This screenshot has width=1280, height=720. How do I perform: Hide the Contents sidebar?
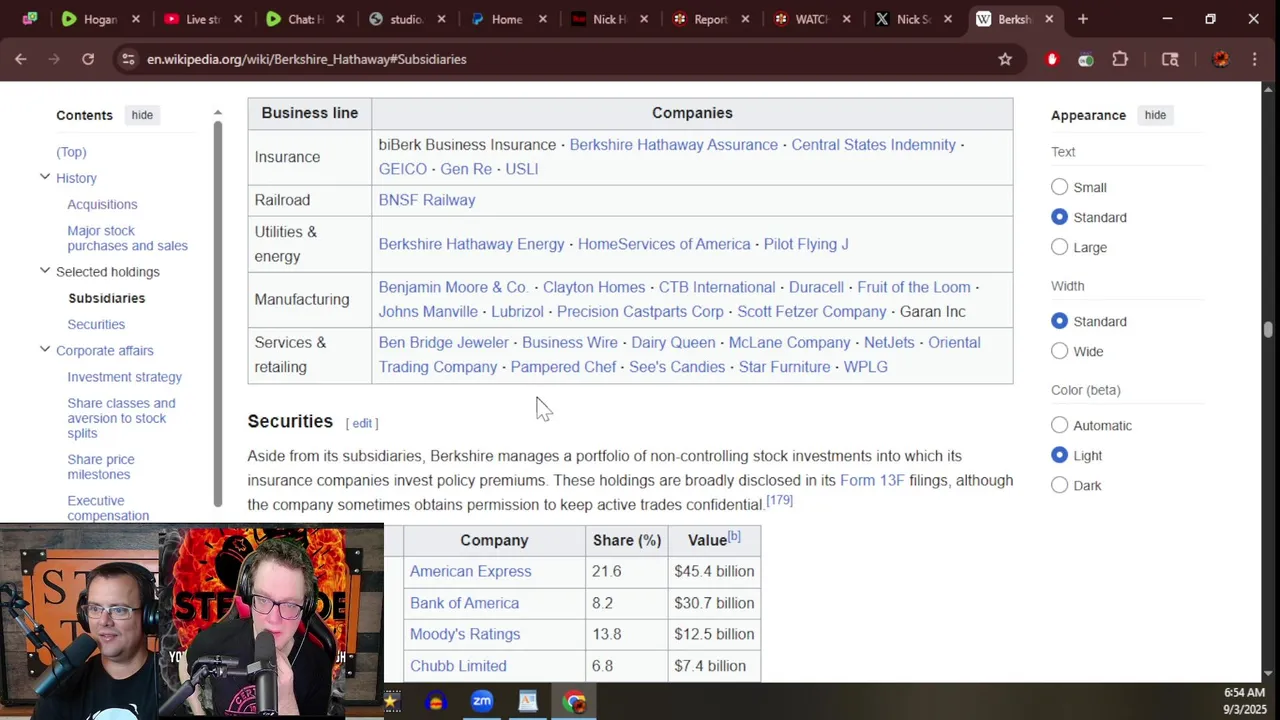tap(142, 115)
